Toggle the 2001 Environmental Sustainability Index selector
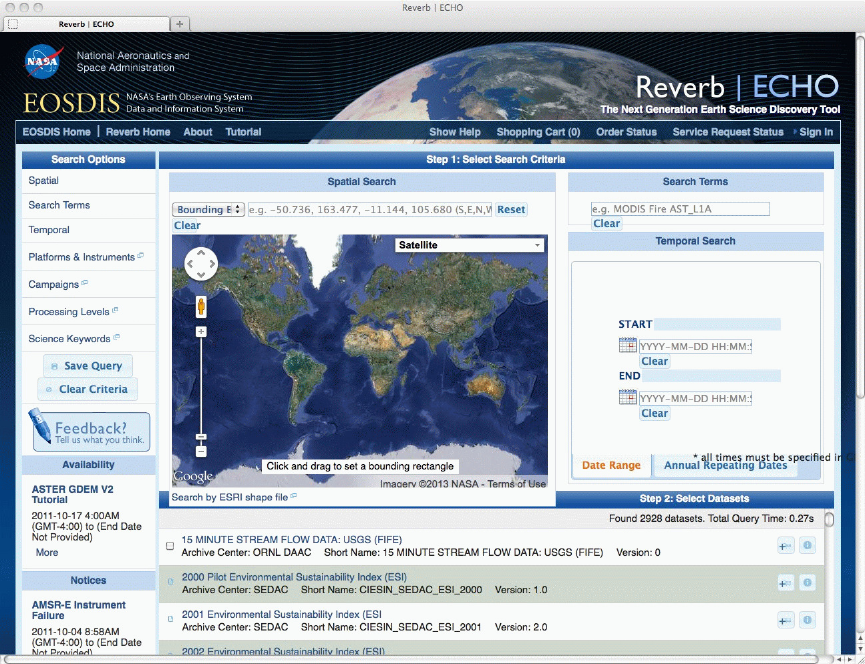865x664 pixels. coord(170,619)
